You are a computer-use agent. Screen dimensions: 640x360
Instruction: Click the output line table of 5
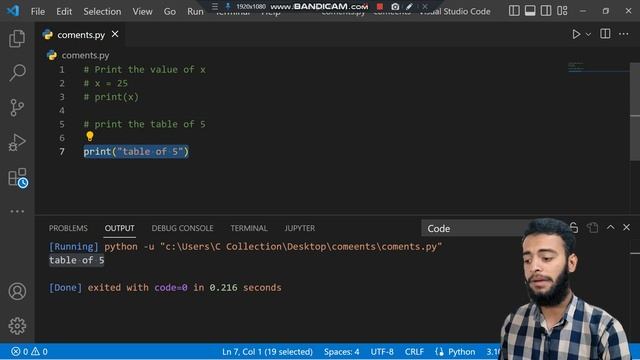(76, 260)
